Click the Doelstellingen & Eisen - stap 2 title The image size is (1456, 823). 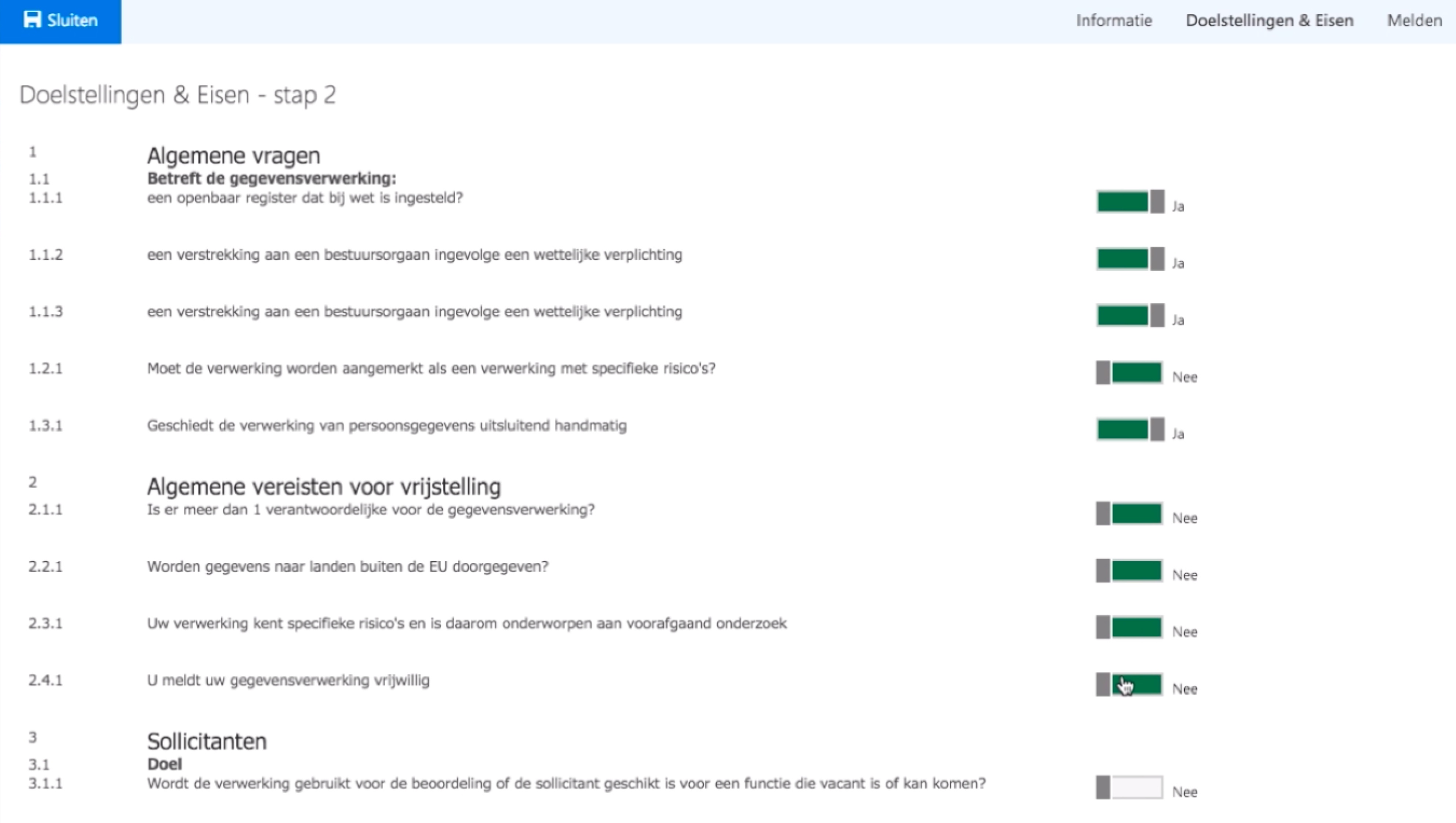coord(178,95)
